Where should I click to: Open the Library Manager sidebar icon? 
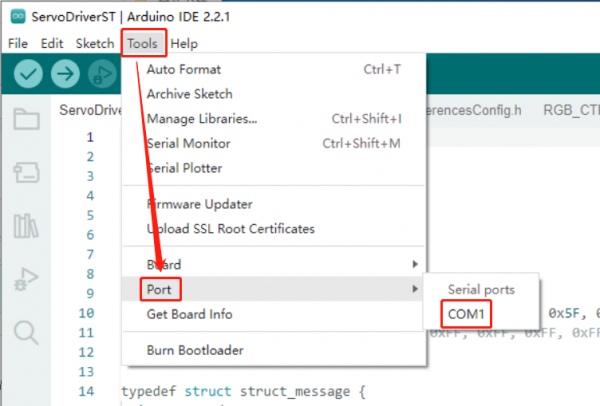tap(26, 226)
